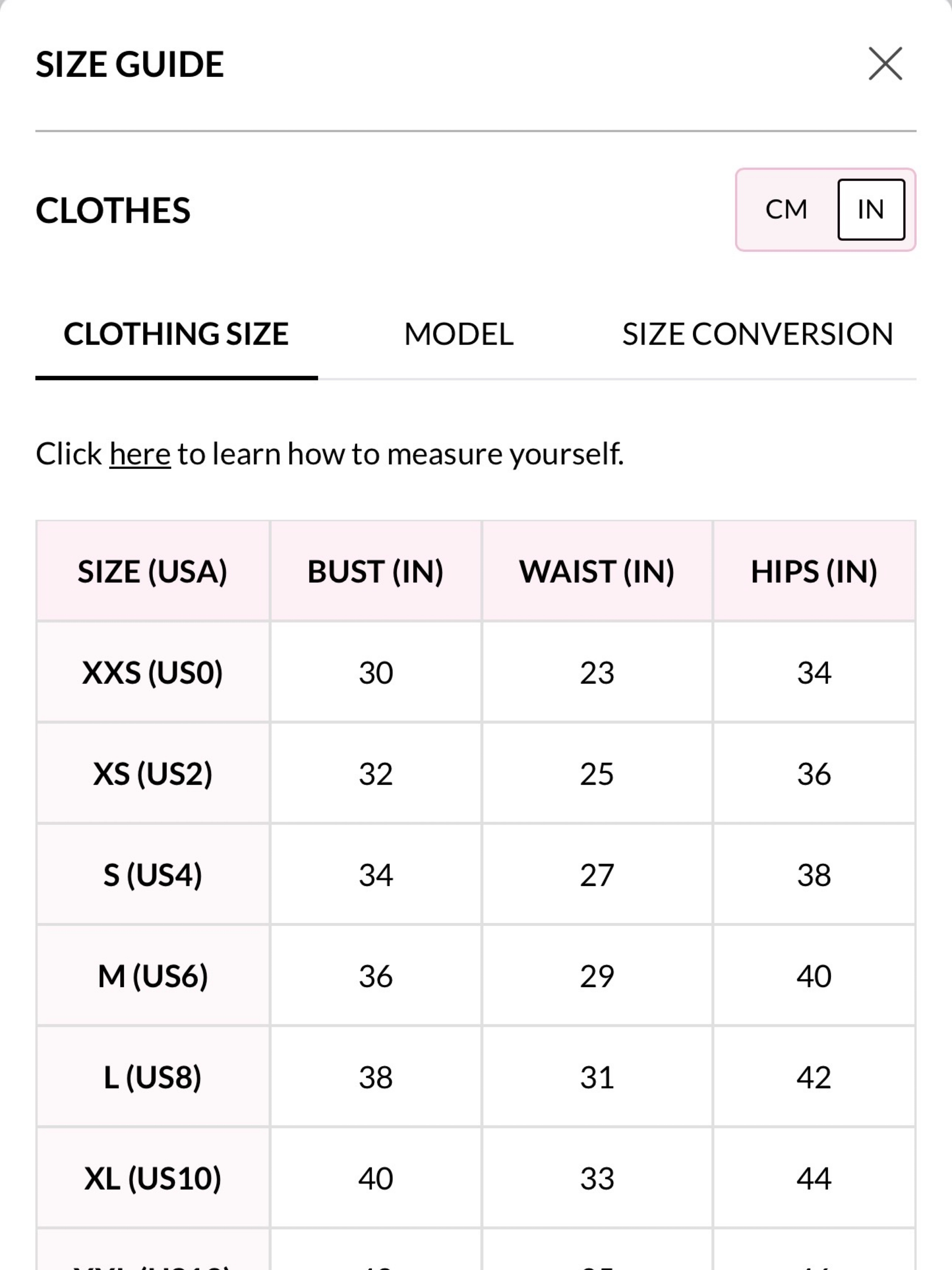The image size is (952, 1270).
Task: Select the XS (US2) size row
Action: pyautogui.click(x=476, y=773)
